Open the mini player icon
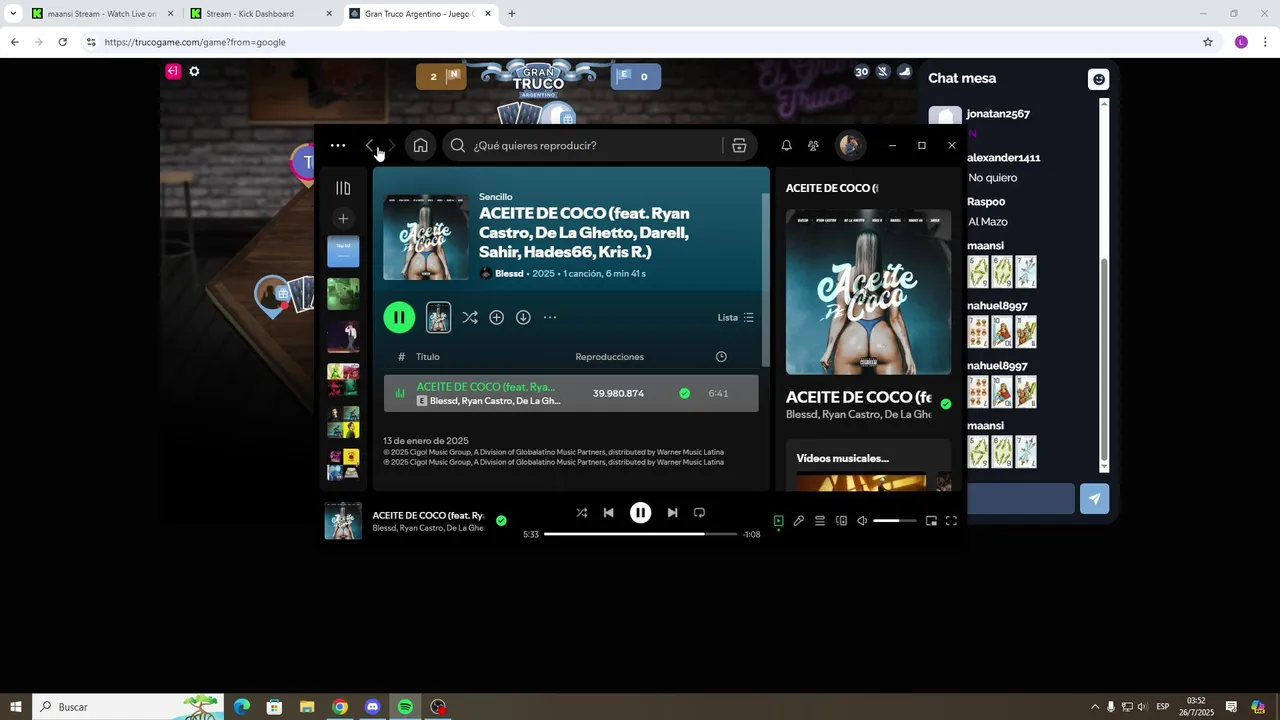The image size is (1280, 720). pyautogui.click(x=931, y=521)
